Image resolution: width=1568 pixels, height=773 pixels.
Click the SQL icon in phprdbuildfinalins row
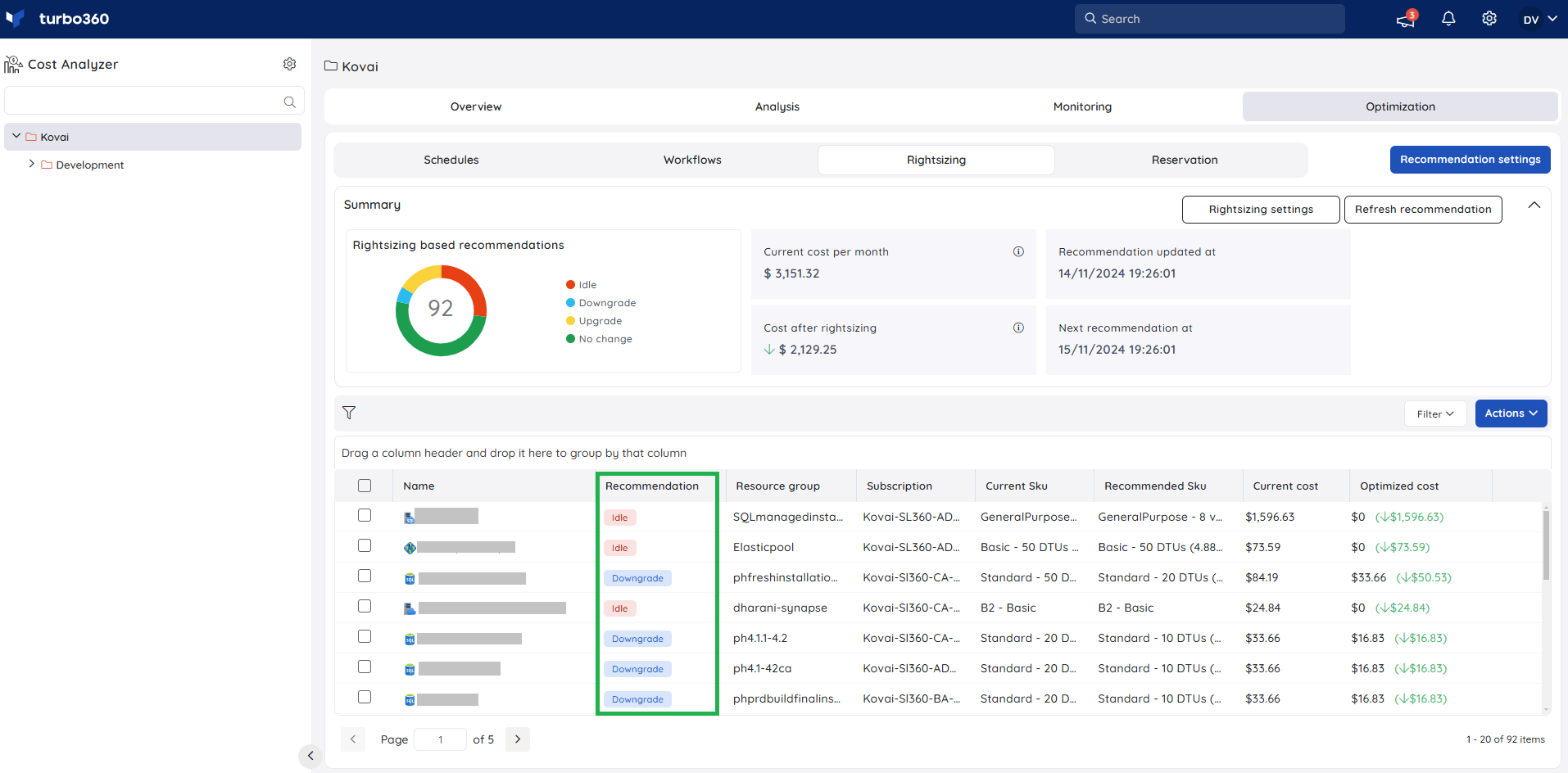(410, 700)
